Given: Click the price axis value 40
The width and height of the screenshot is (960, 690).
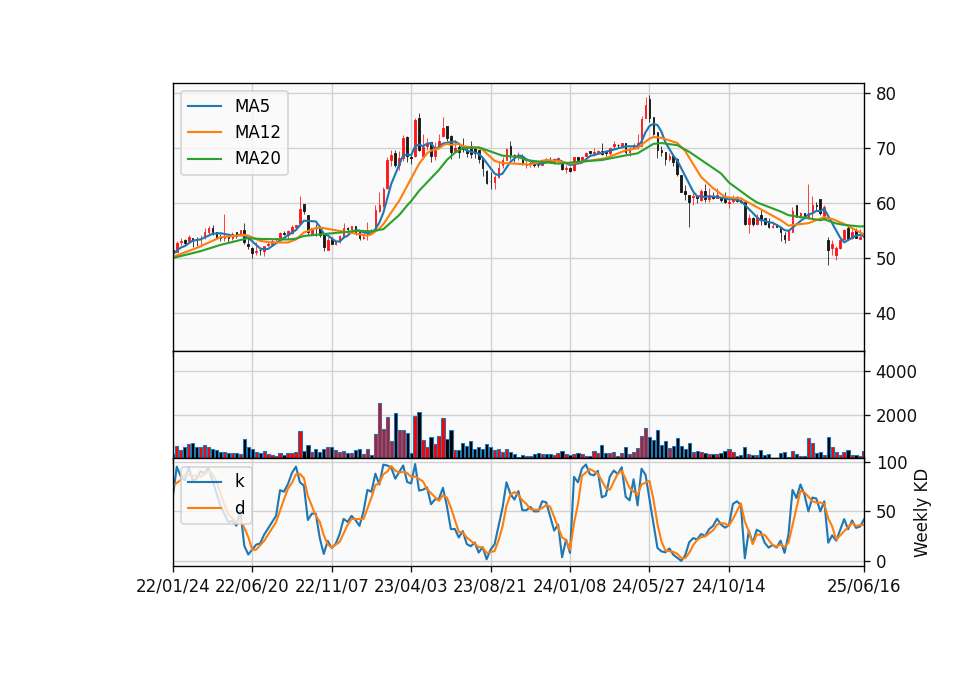Looking at the screenshot, I should pyautogui.click(x=885, y=314).
